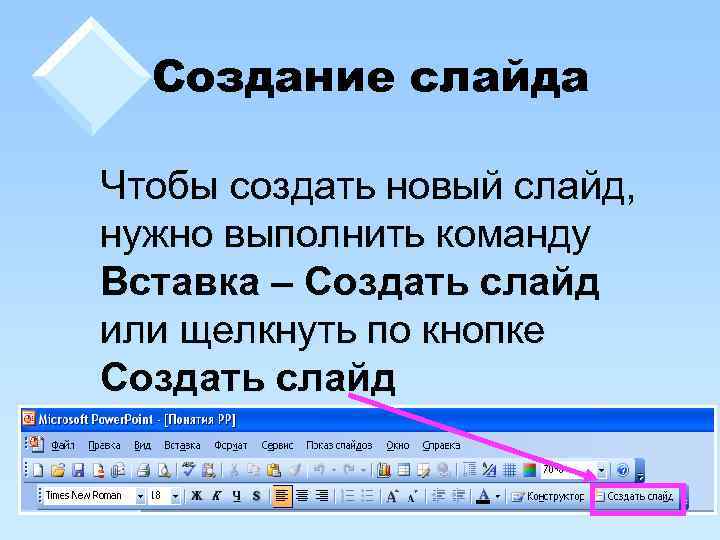Click the Expand All icon
The image size is (720, 540).
point(469,470)
